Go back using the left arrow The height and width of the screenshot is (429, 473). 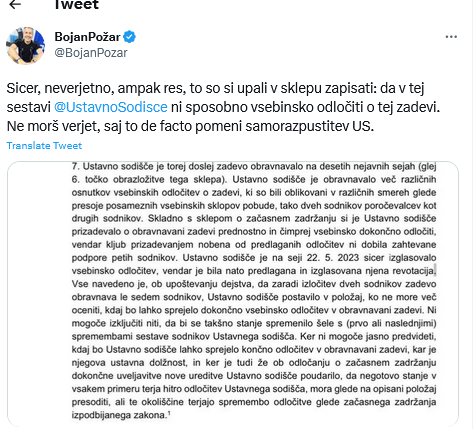coord(15,4)
